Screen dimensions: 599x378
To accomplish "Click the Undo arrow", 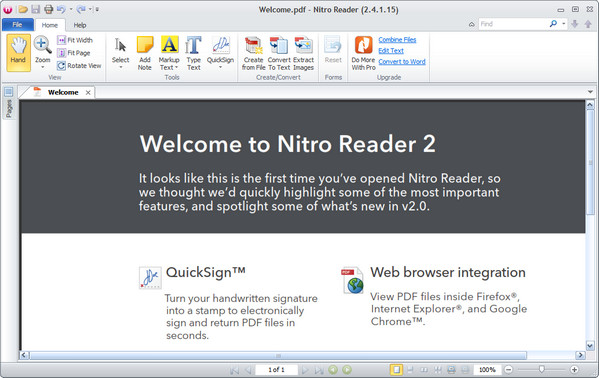I will (61, 9).
